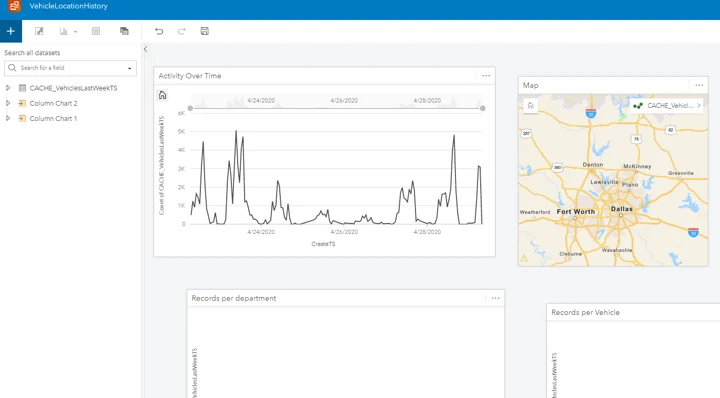720x398 pixels.
Task: Select the Column Chart 1 result icon
Action: coord(22,118)
